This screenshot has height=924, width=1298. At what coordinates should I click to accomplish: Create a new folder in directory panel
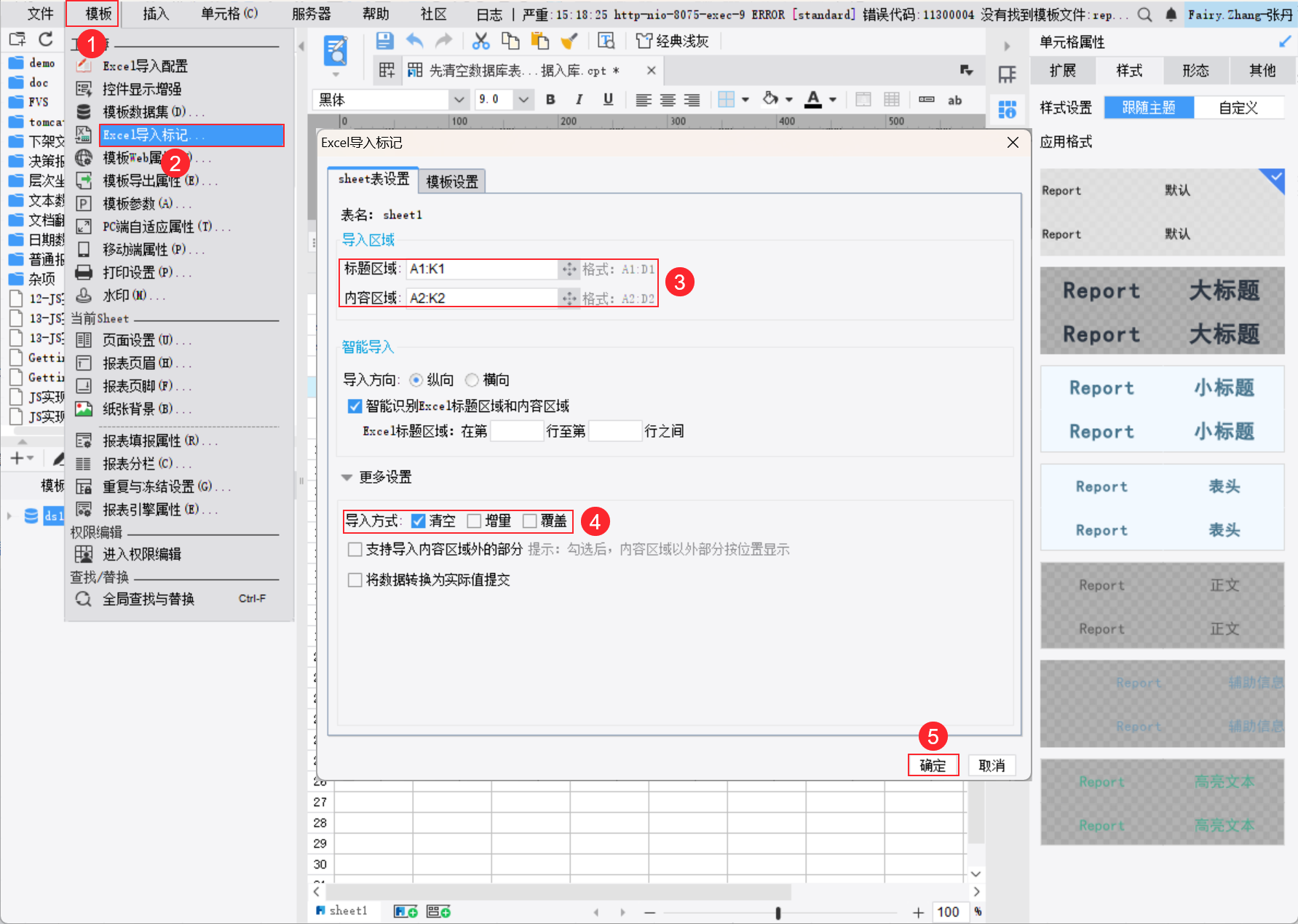16,39
